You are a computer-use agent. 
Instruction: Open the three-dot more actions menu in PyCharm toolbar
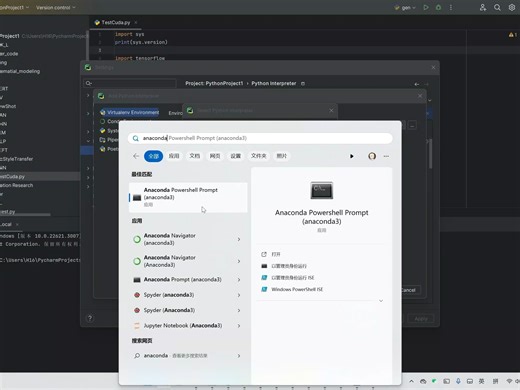[x=451, y=7]
